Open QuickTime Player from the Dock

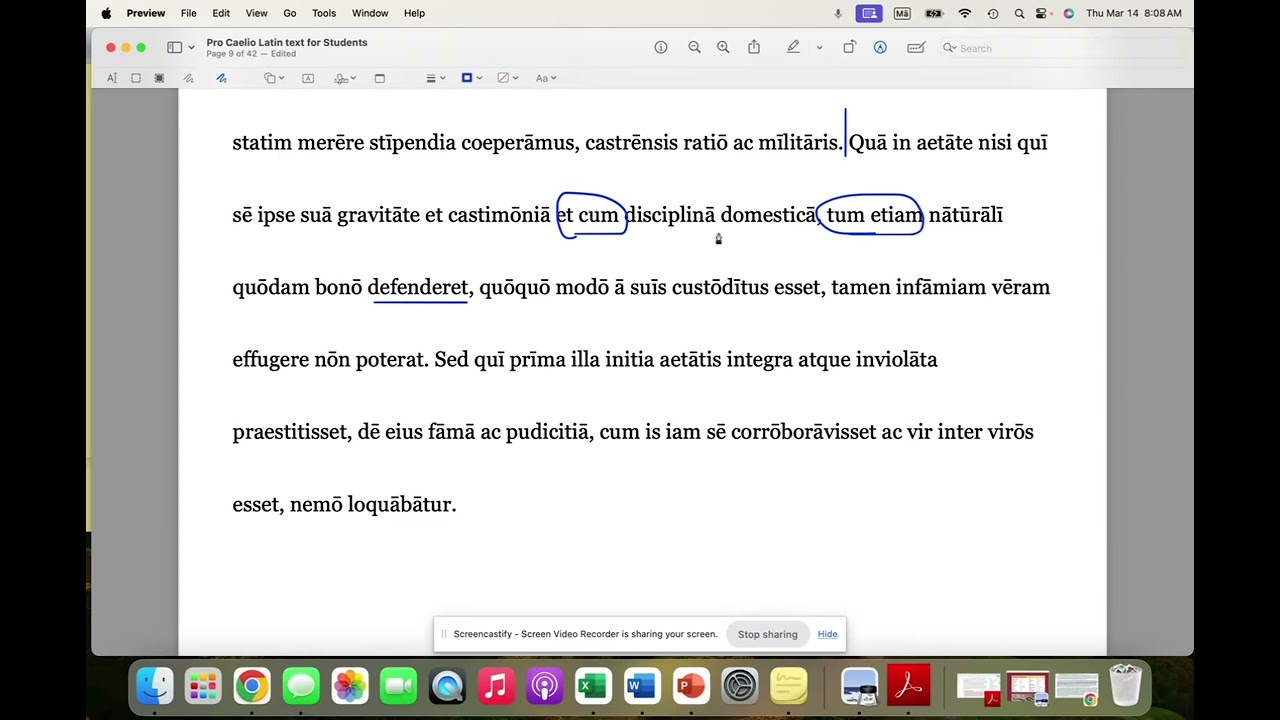click(447, 686)
